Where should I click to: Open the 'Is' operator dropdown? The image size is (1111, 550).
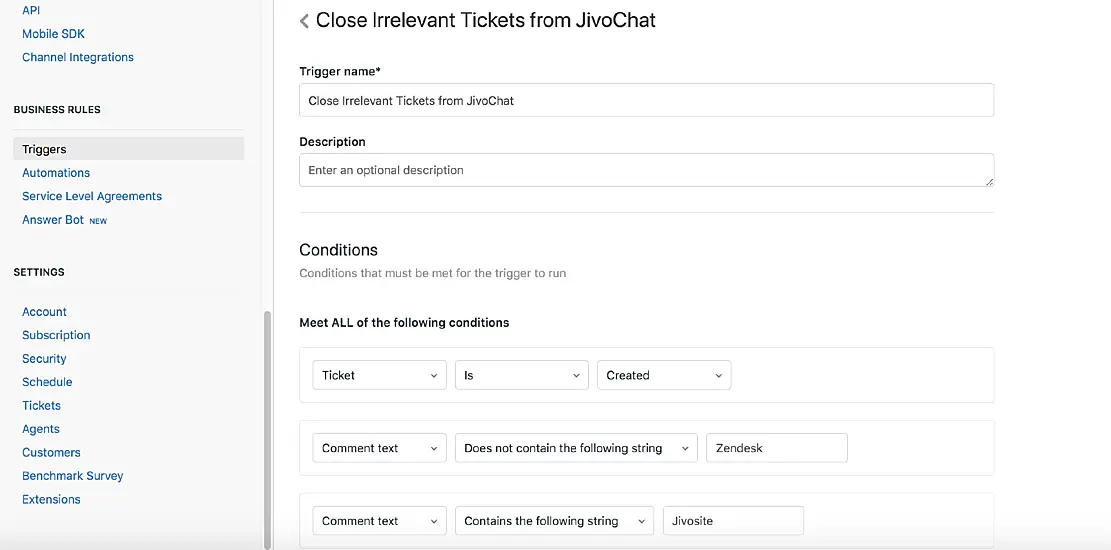tap(521, 375)
